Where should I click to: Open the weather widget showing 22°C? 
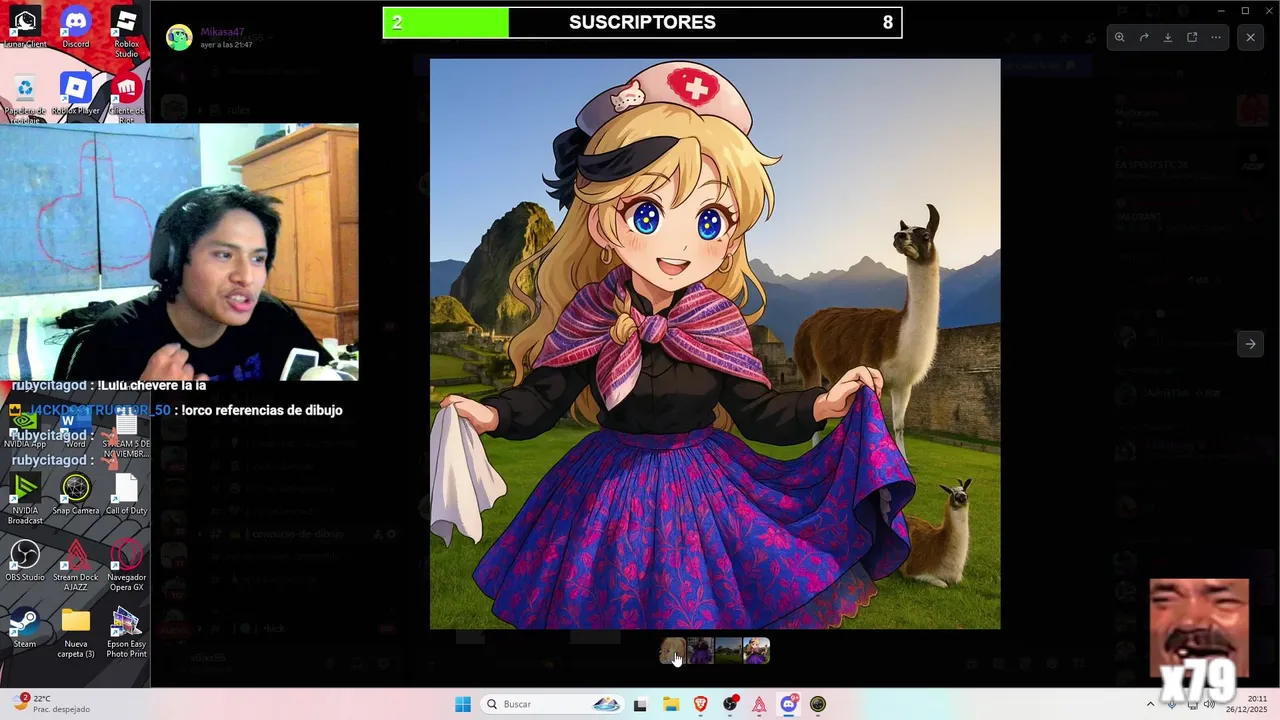pyautogui.click(x=53, y=704)
